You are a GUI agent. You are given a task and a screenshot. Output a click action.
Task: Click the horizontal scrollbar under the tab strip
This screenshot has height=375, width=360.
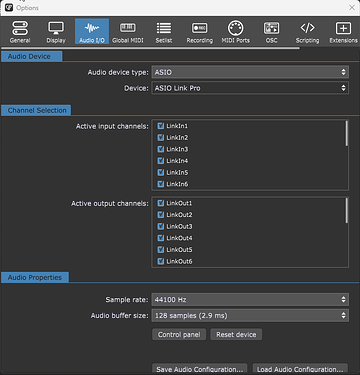(150, 48)
